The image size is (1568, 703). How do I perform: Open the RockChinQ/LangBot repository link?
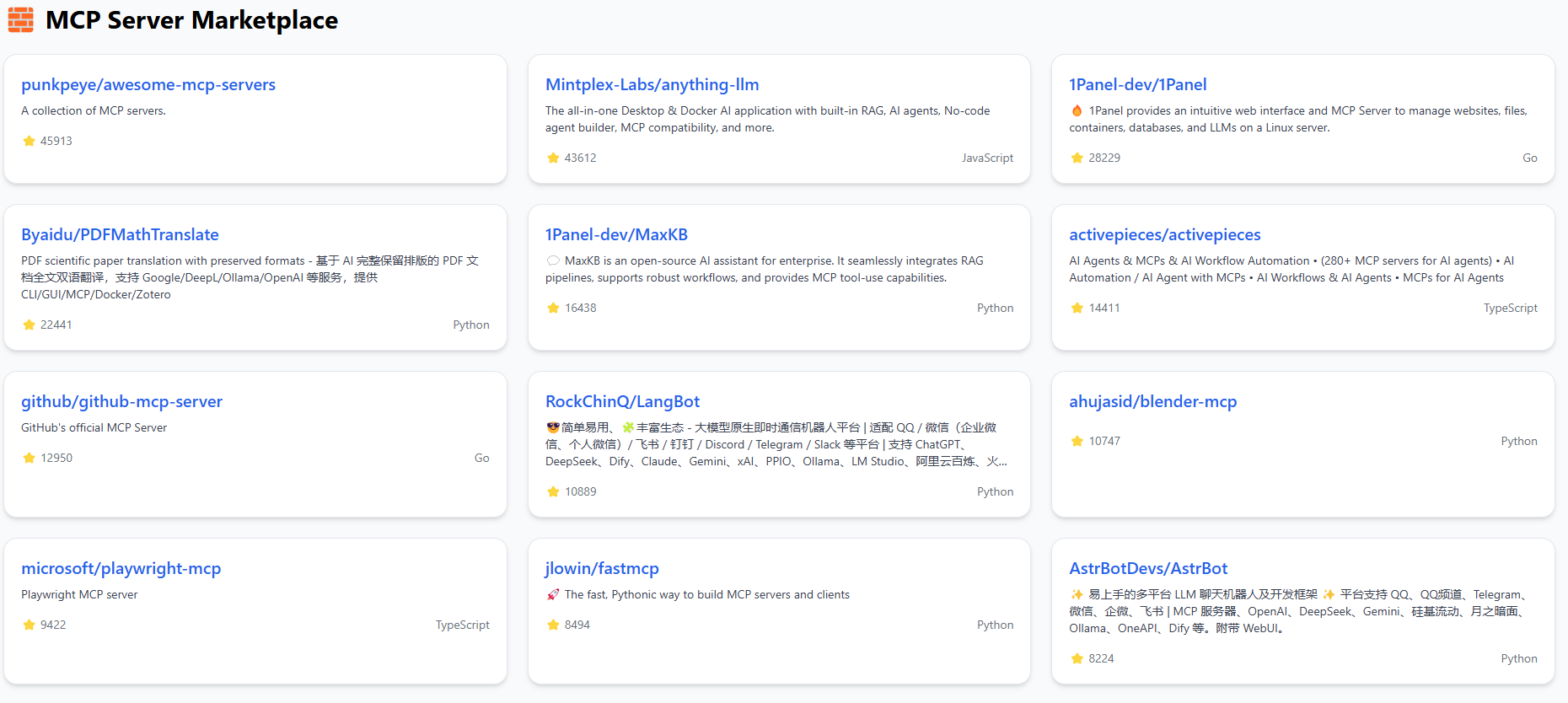pos(622,401)
